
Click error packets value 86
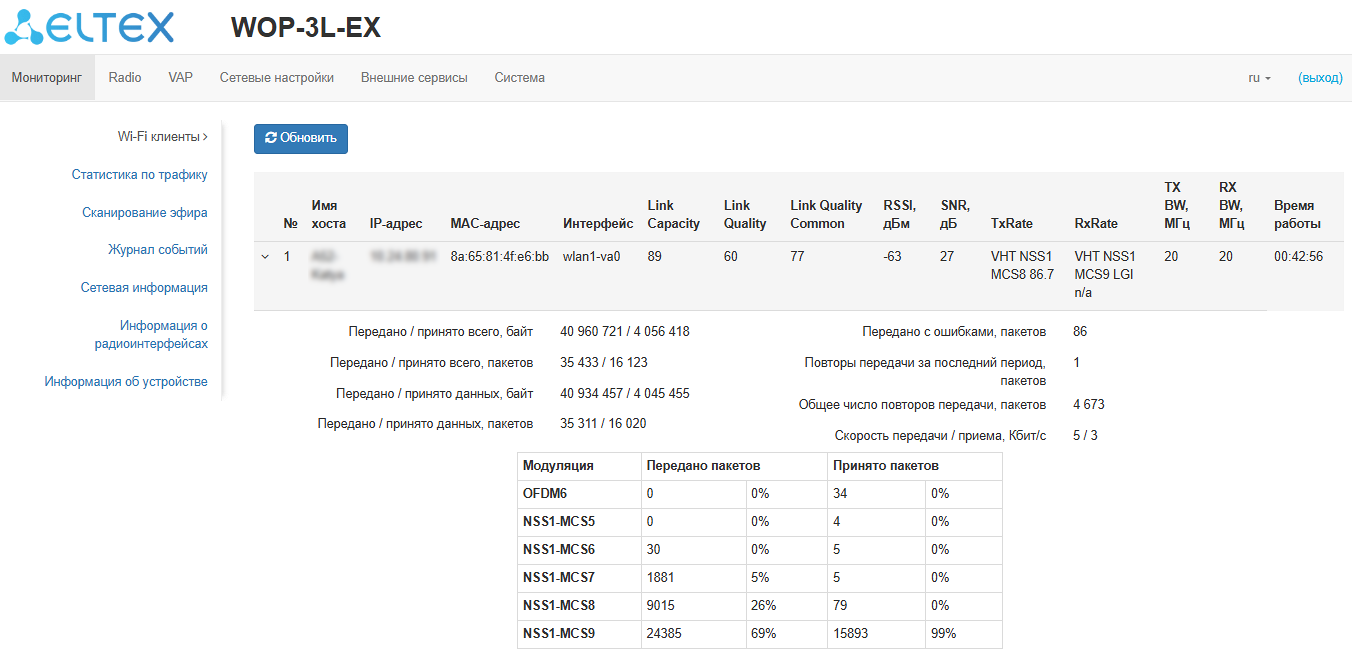tap(1080, 332)
